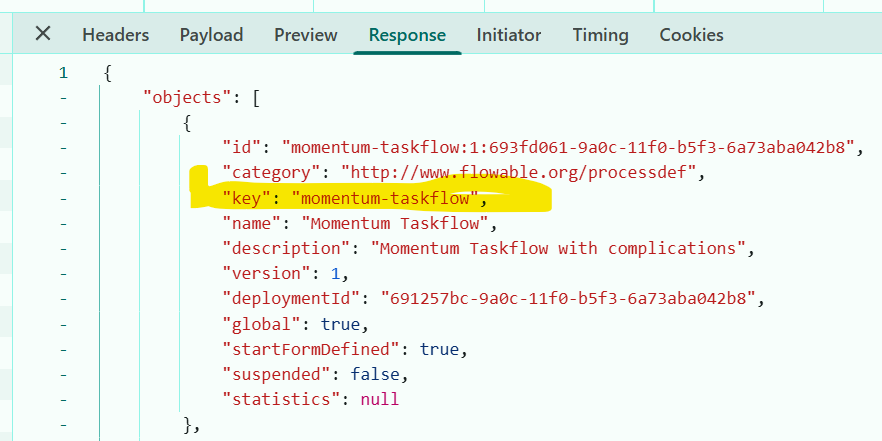Click the true value of global

[x=340, y=324]
